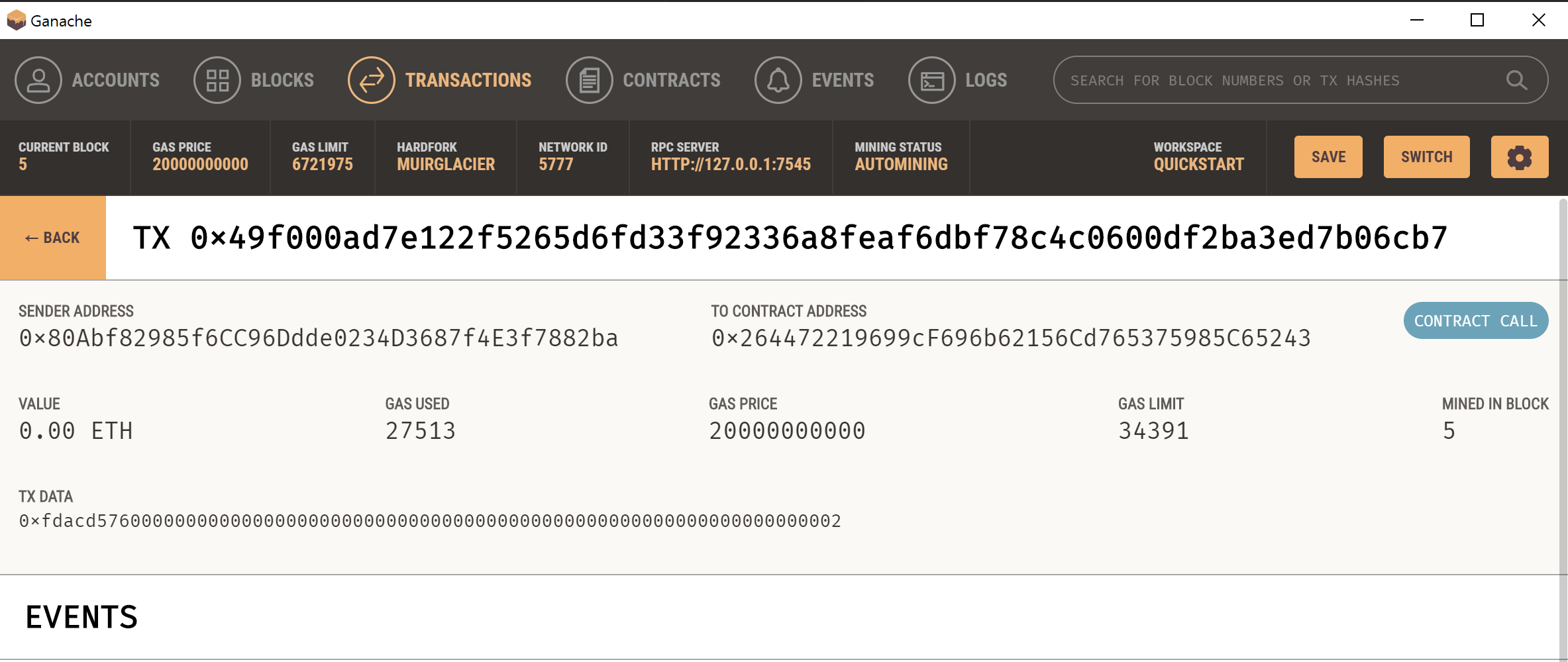This screenshot has width=1568, height=662.
Task: Select the Transactions arrows icon
Action: click(372, 80)
